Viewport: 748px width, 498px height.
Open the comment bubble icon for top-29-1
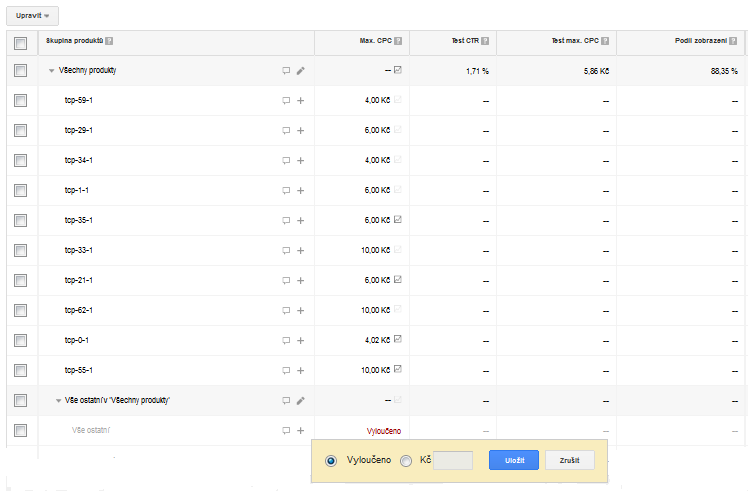286,131
